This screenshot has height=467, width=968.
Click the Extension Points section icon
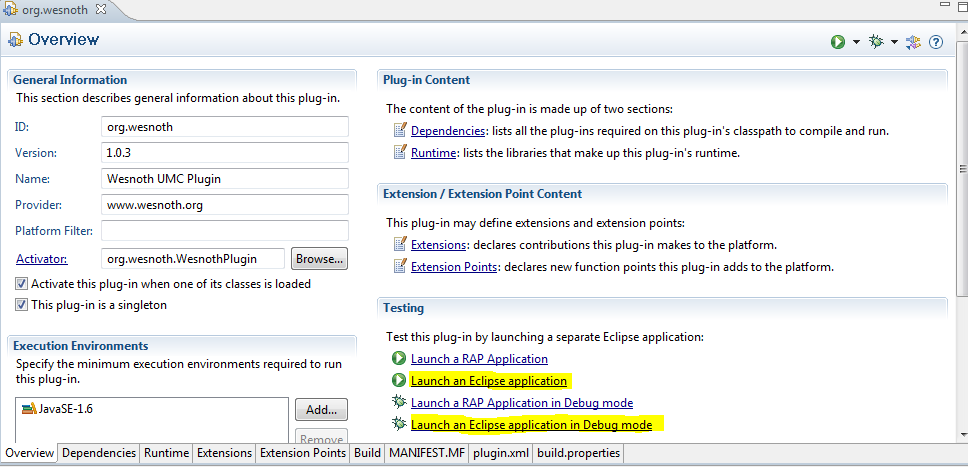click(400, 267)
